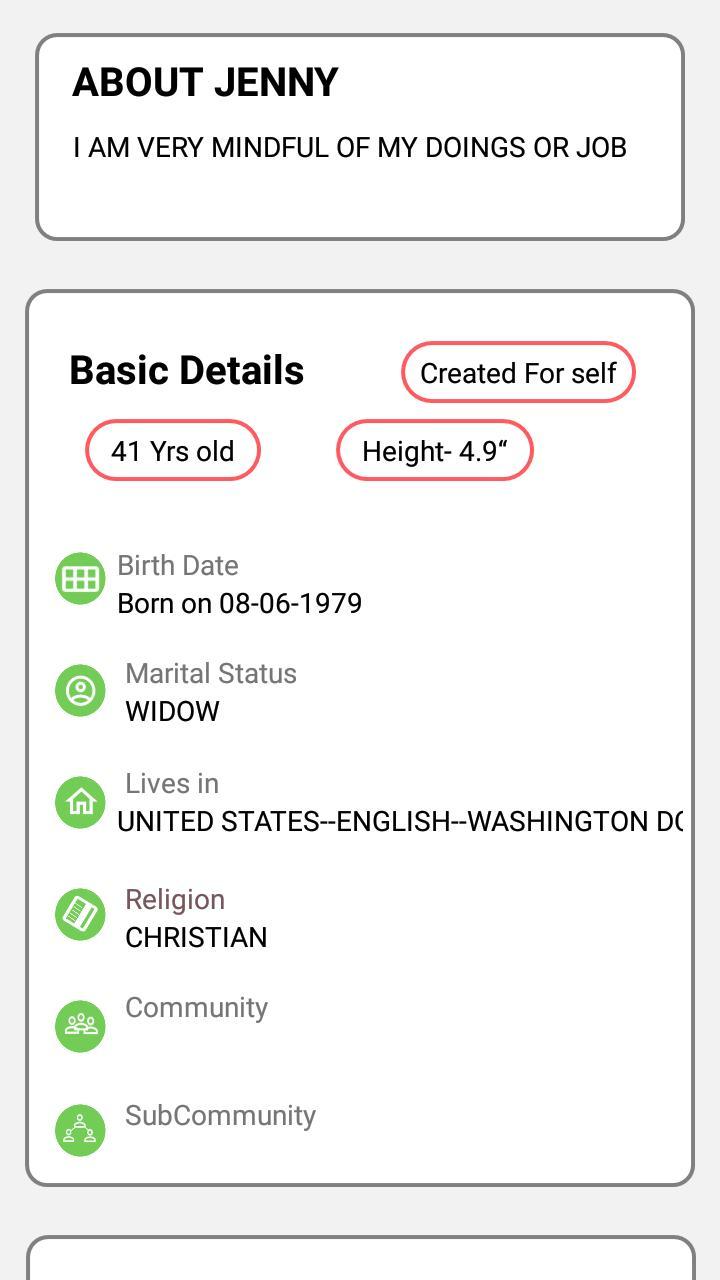Image resolution: width=720 pixels, height=1280 pixels.
Task: Click the Religion label text
Action: click(x=174, y=899)
